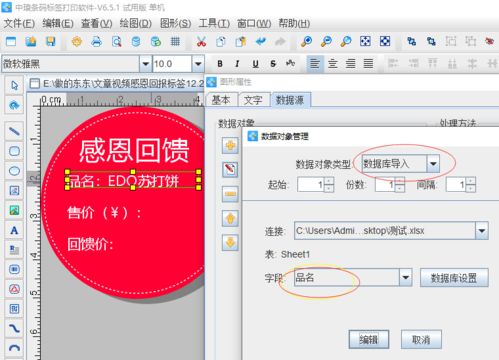Screen dimensions: 499x360
Task: Select the line drawing tool
Action: click(14, 131)
